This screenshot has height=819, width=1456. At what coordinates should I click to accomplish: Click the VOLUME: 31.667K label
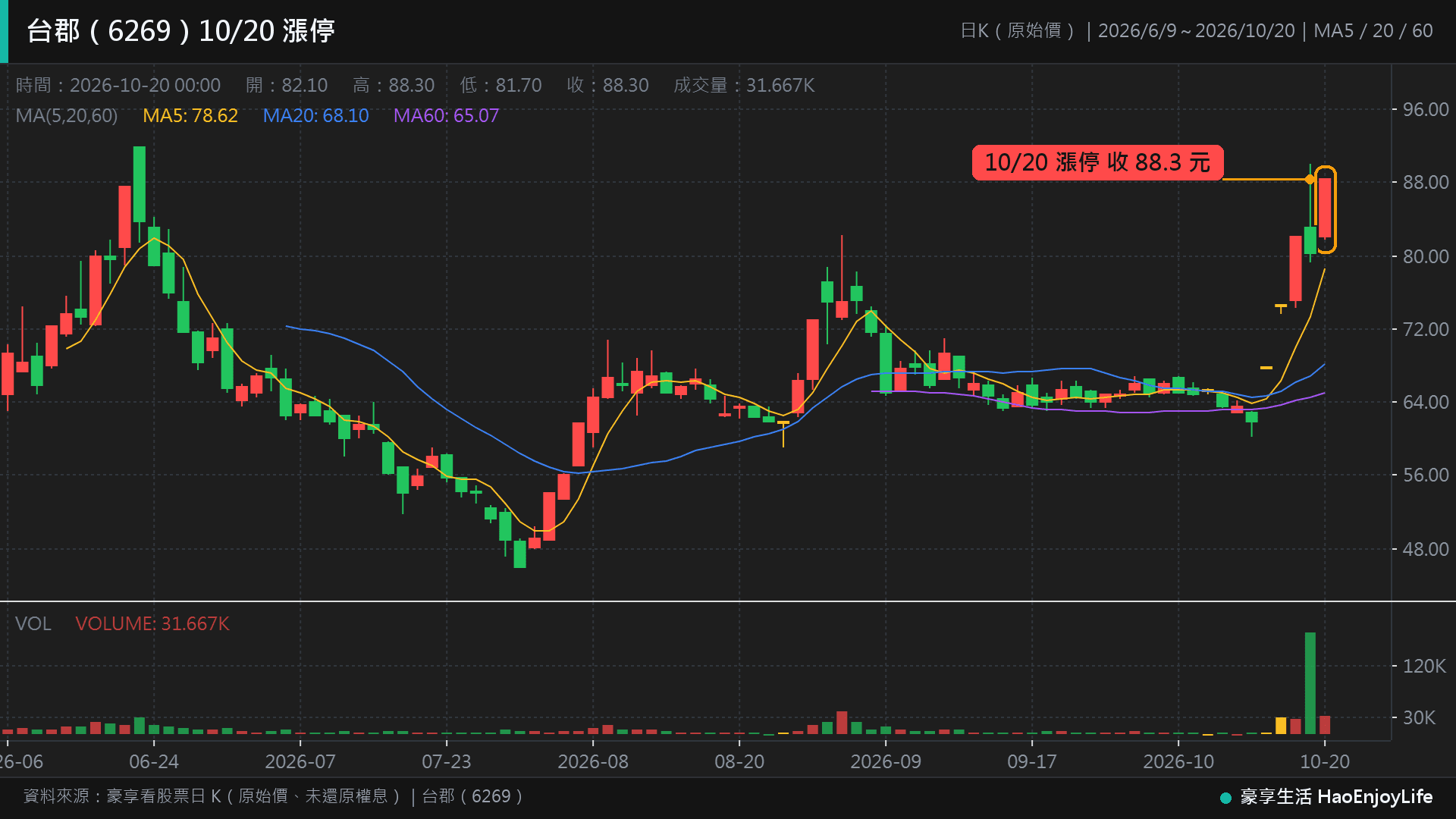(152, 623)
